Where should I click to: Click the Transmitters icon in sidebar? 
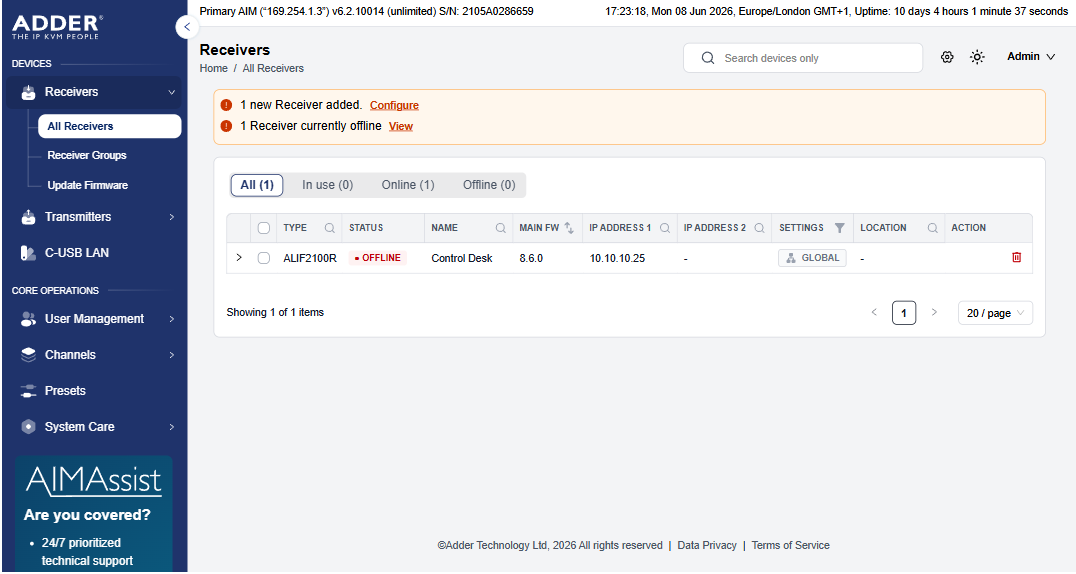[x=28, y=217]
